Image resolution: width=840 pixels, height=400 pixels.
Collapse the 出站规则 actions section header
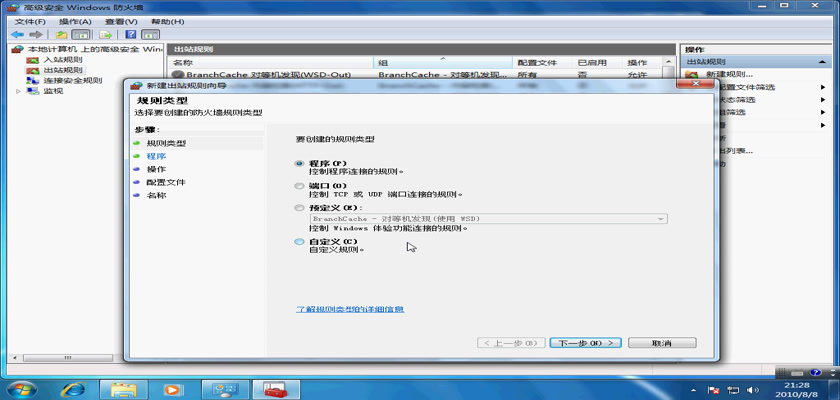tap(824, 62)
